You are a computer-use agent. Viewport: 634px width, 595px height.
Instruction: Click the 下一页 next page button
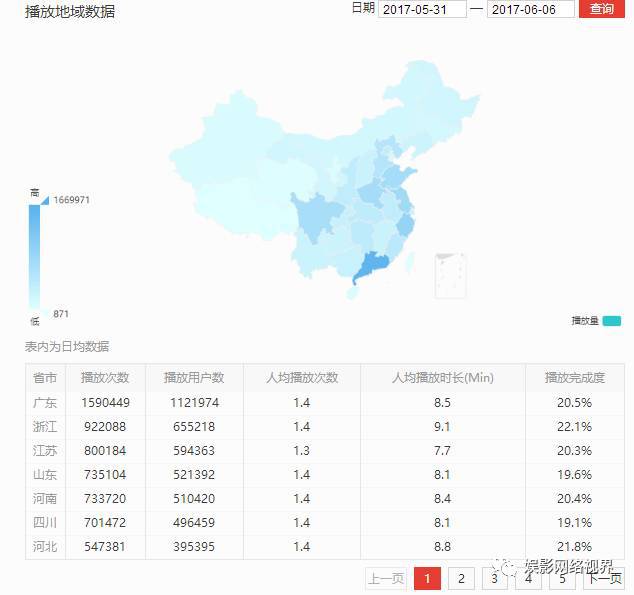604,579
